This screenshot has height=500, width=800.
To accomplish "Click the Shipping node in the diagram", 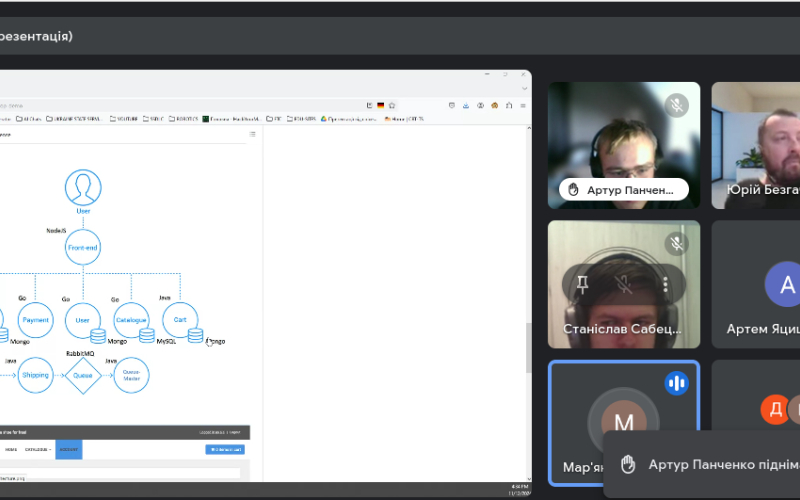I will point(36,375).
